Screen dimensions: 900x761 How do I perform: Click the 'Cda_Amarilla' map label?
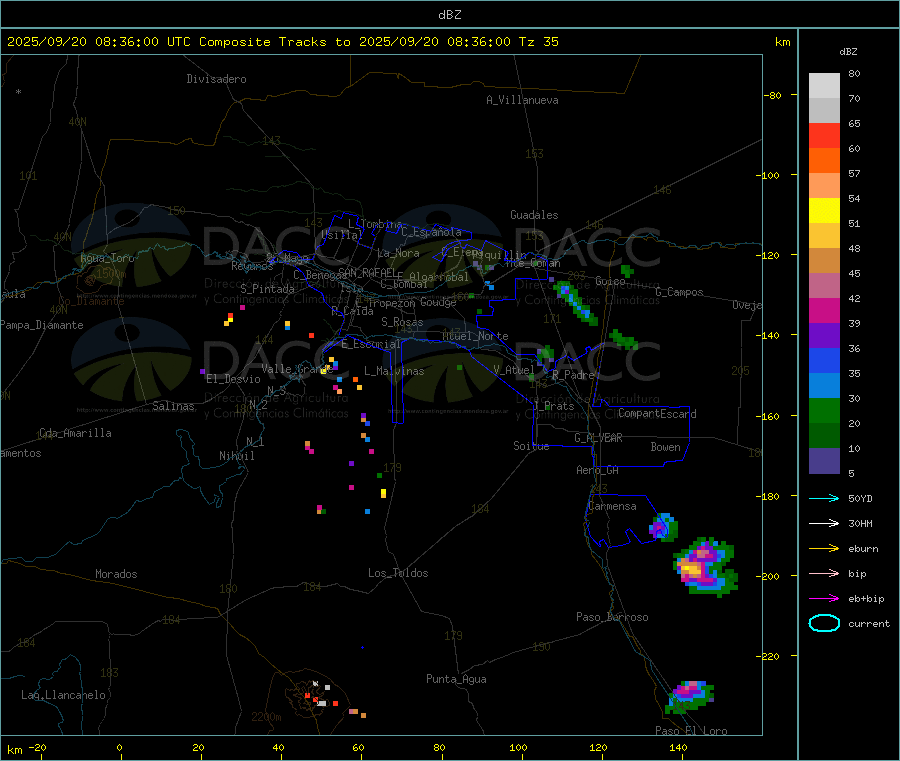(x=75, y=433)
